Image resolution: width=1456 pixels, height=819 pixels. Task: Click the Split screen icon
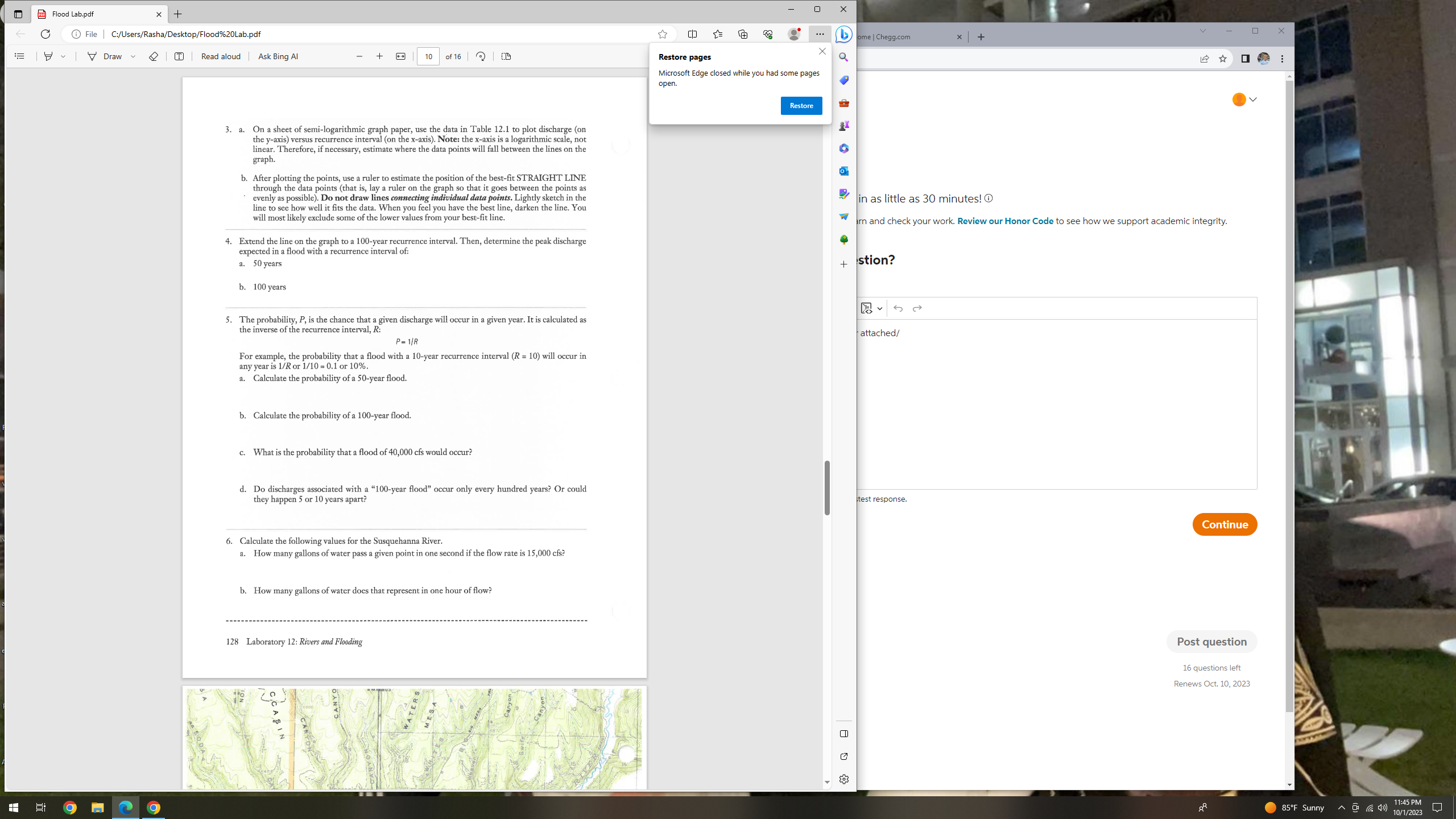click(692, 34)
